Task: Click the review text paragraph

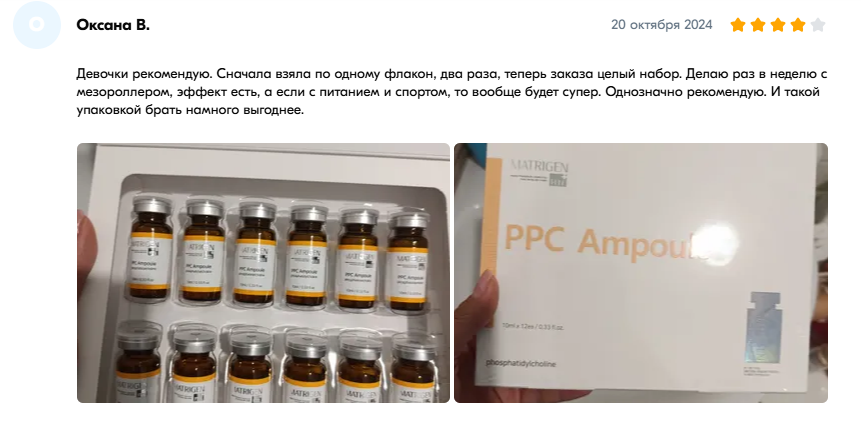Action: [451, 92]
